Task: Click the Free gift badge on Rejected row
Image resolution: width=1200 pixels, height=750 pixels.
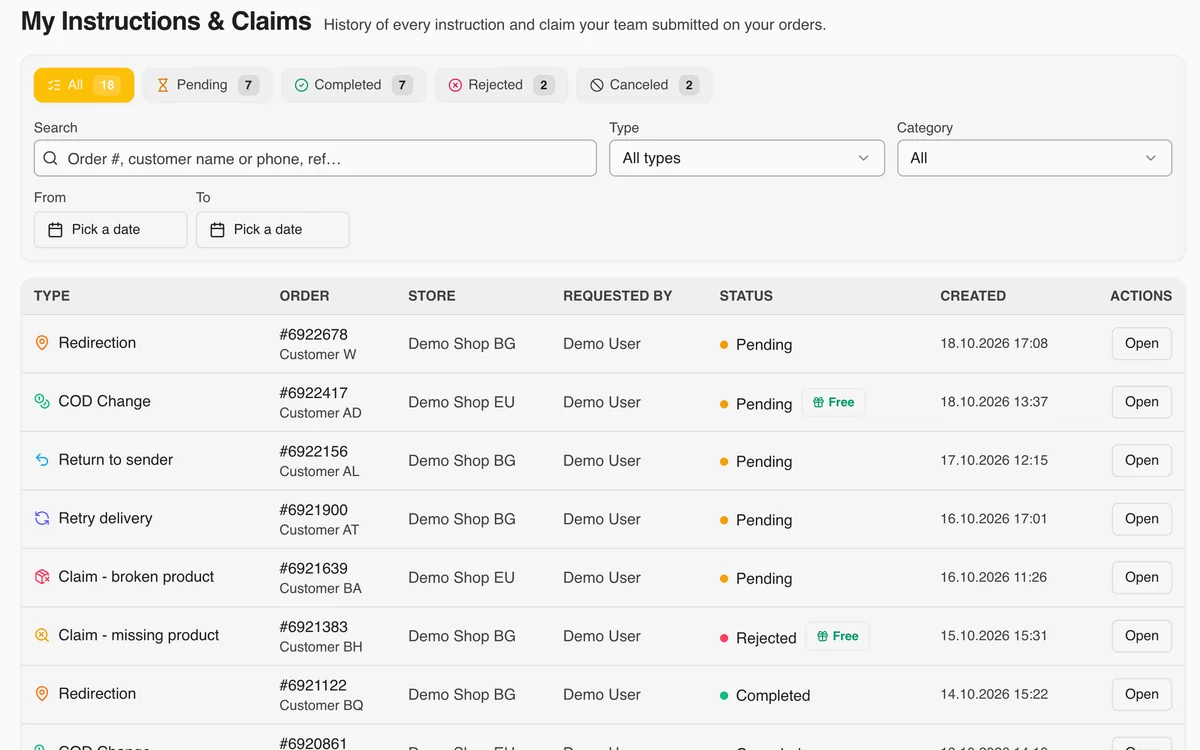Action: tap(838, 636)
